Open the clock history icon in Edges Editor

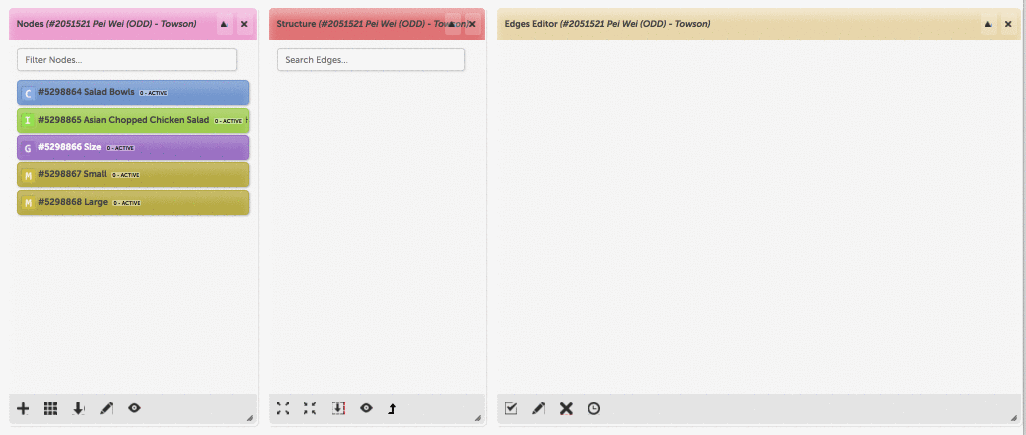point(593,409)
